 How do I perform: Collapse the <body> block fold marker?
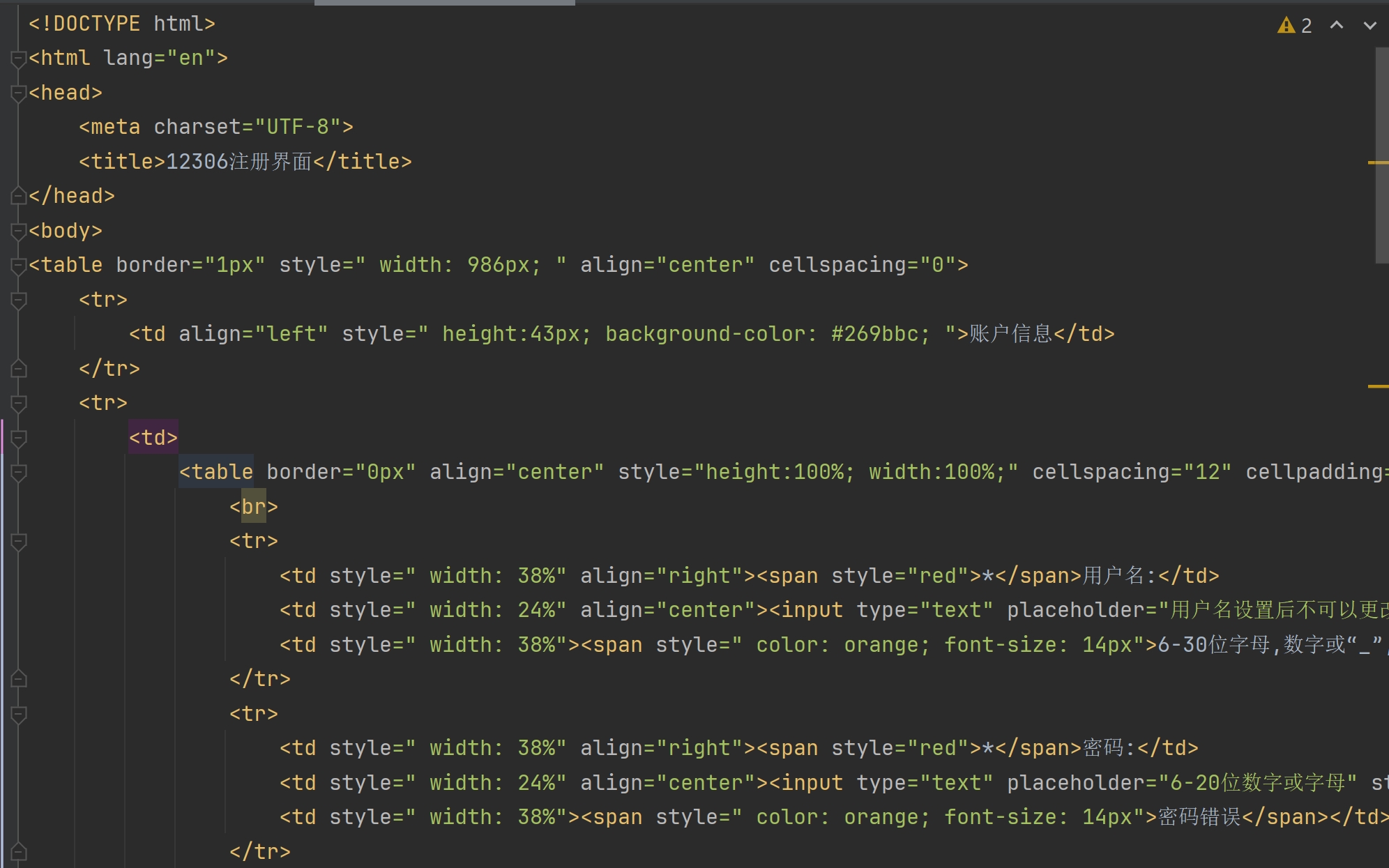(19, 231)
